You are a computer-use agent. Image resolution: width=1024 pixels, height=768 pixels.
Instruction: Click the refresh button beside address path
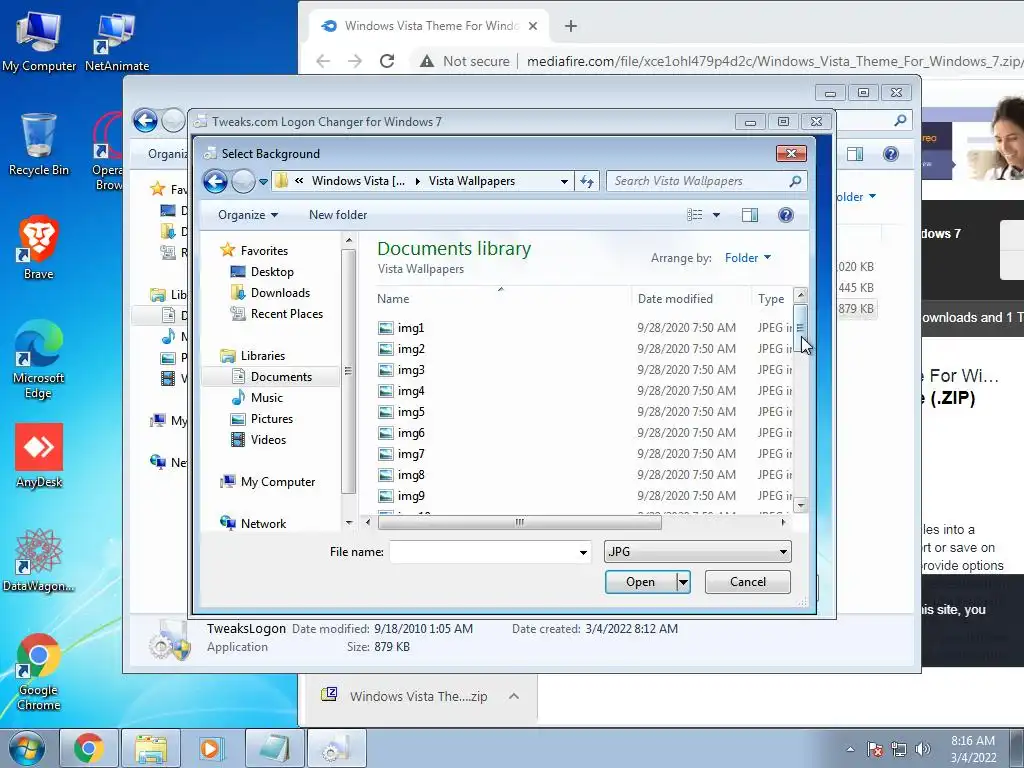586,181
